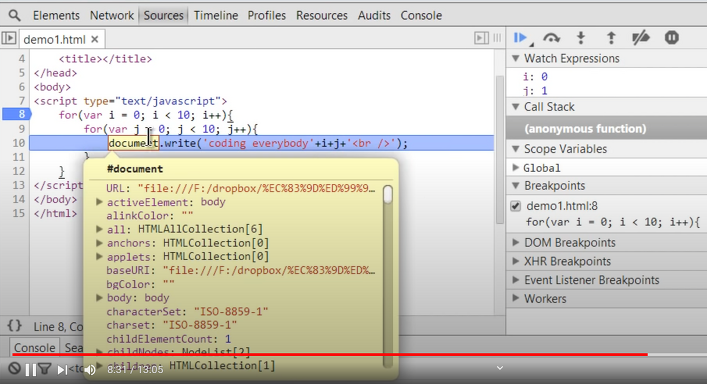The width and height of the screenshot is (707, 384).
Task: Jump to the demo1.html:8 breakpoint location
Action: pos(562,206)
